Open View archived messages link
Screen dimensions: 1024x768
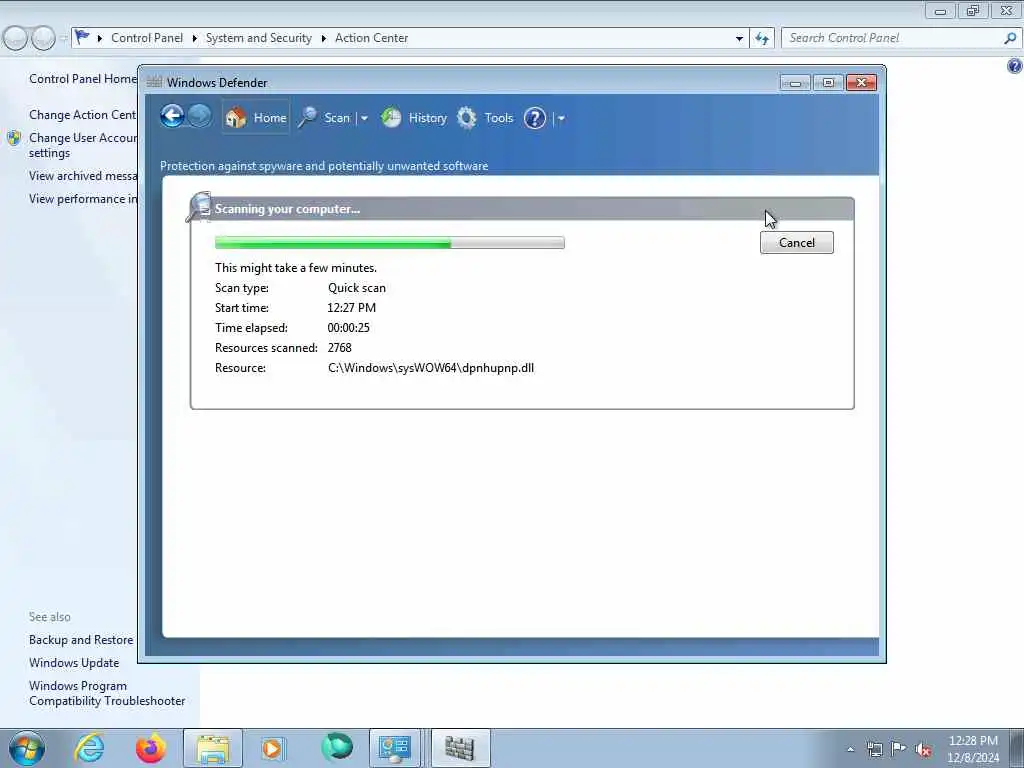pyautogui.click(x=83, y=176)
